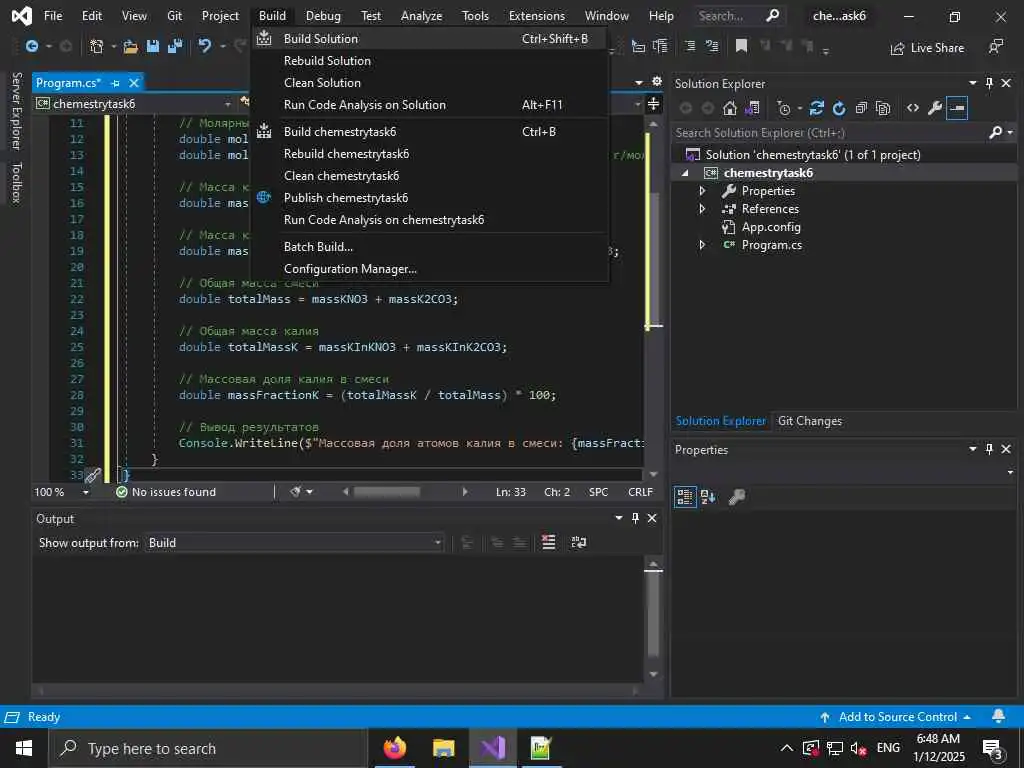
Task: Select App.config in Solution Explorer
Action: [771, 227]
